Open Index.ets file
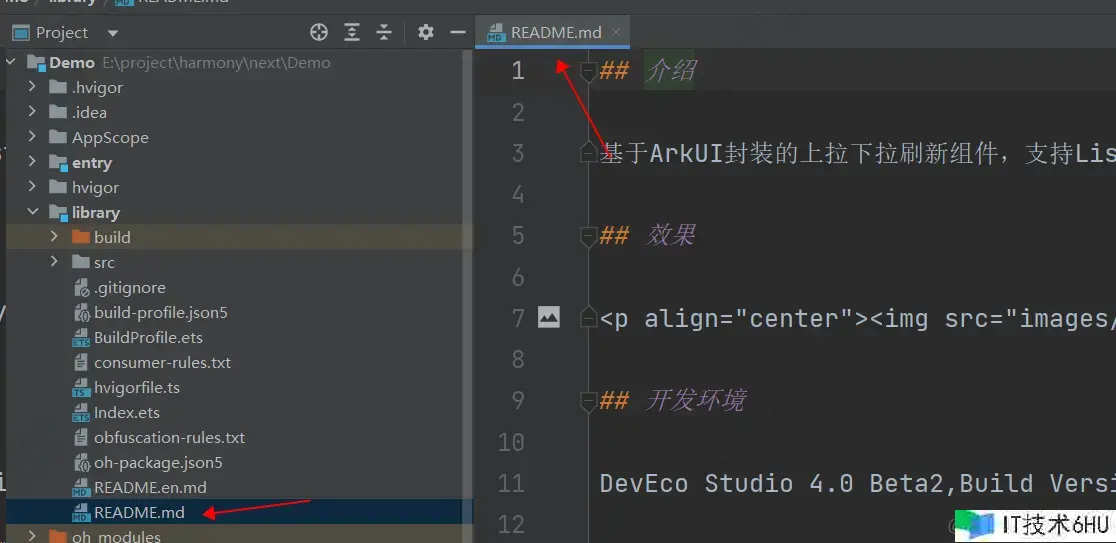1116x543 pixels. (126, 412)
